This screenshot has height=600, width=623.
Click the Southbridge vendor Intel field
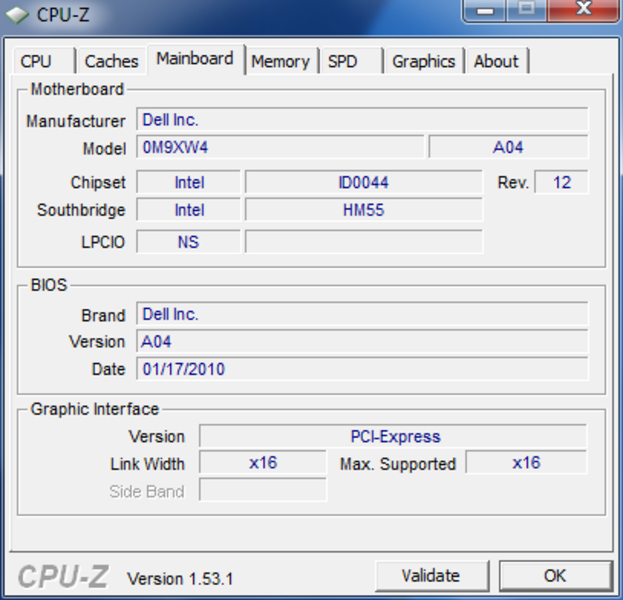coord(189,210)
